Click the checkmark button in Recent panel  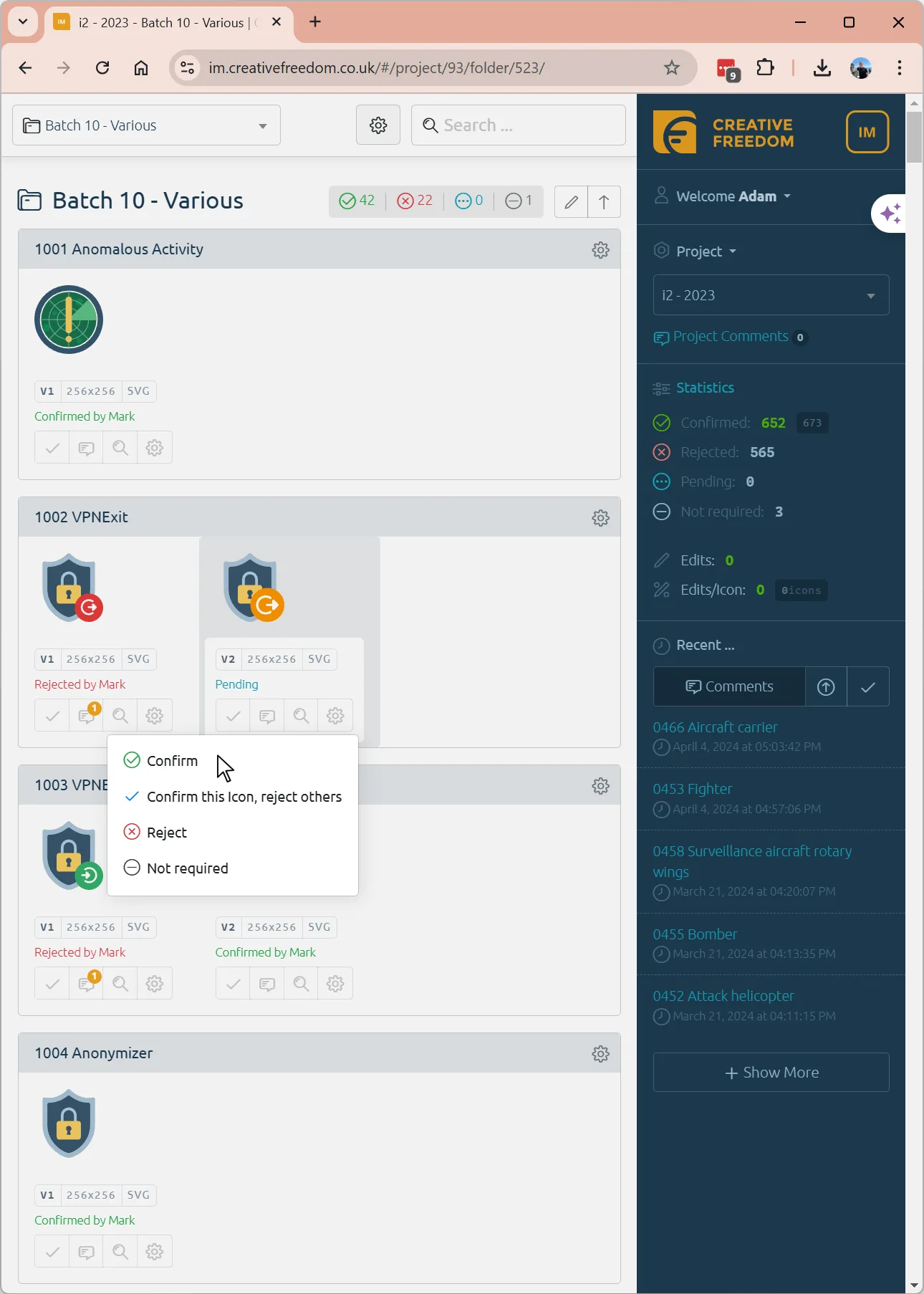pos(868,686)
